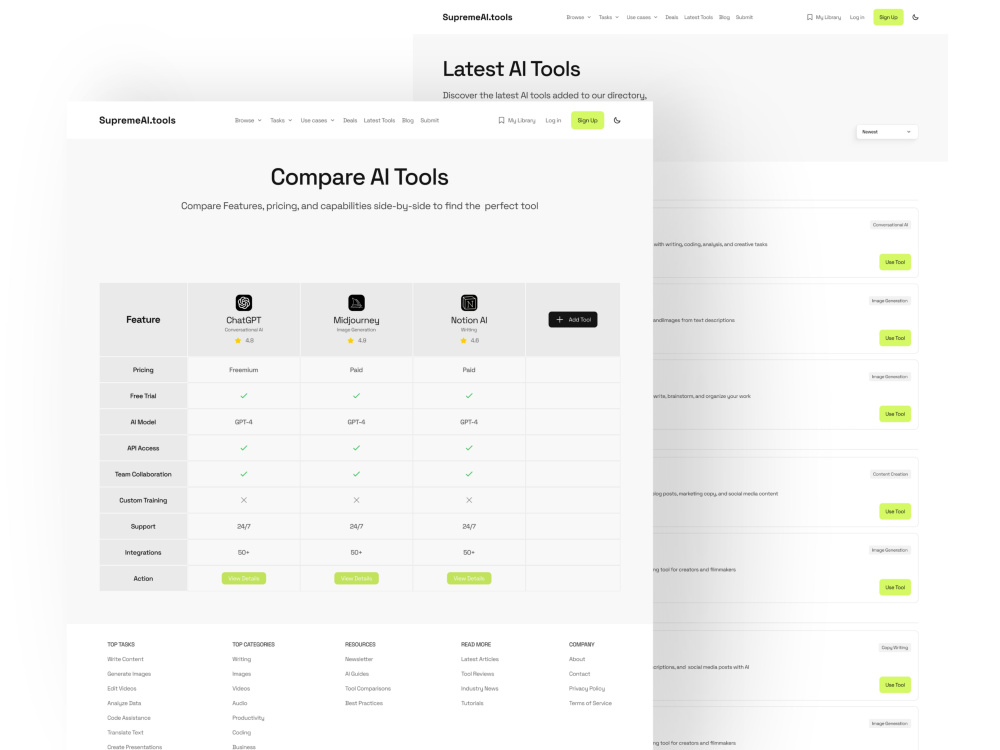Screen dimensions: 1000x750
Task: Toggle dark mode moon icon in Compare window
Action: click(617, 120)
